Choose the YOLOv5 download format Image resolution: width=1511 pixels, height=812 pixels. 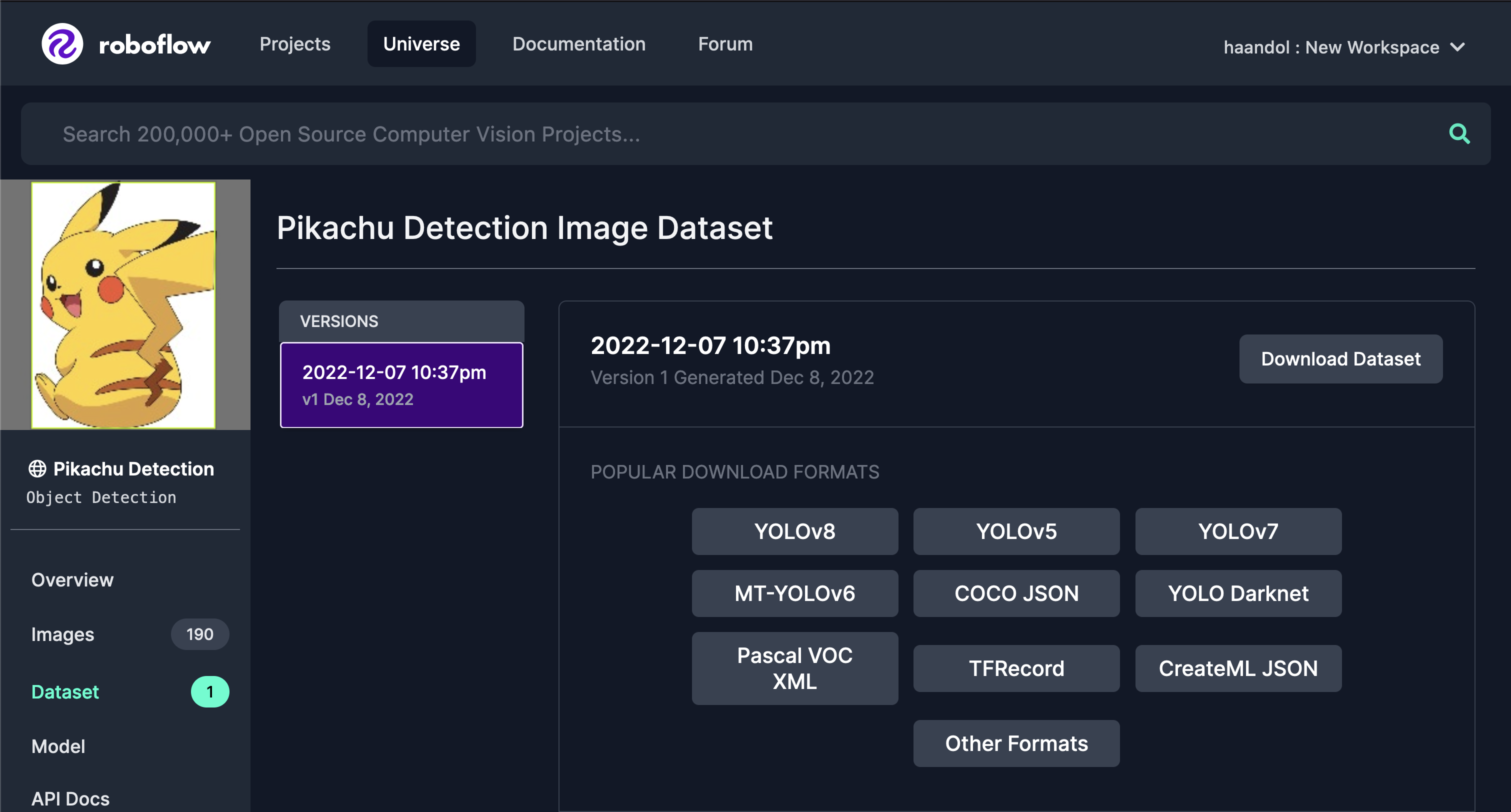point(1016,531)
